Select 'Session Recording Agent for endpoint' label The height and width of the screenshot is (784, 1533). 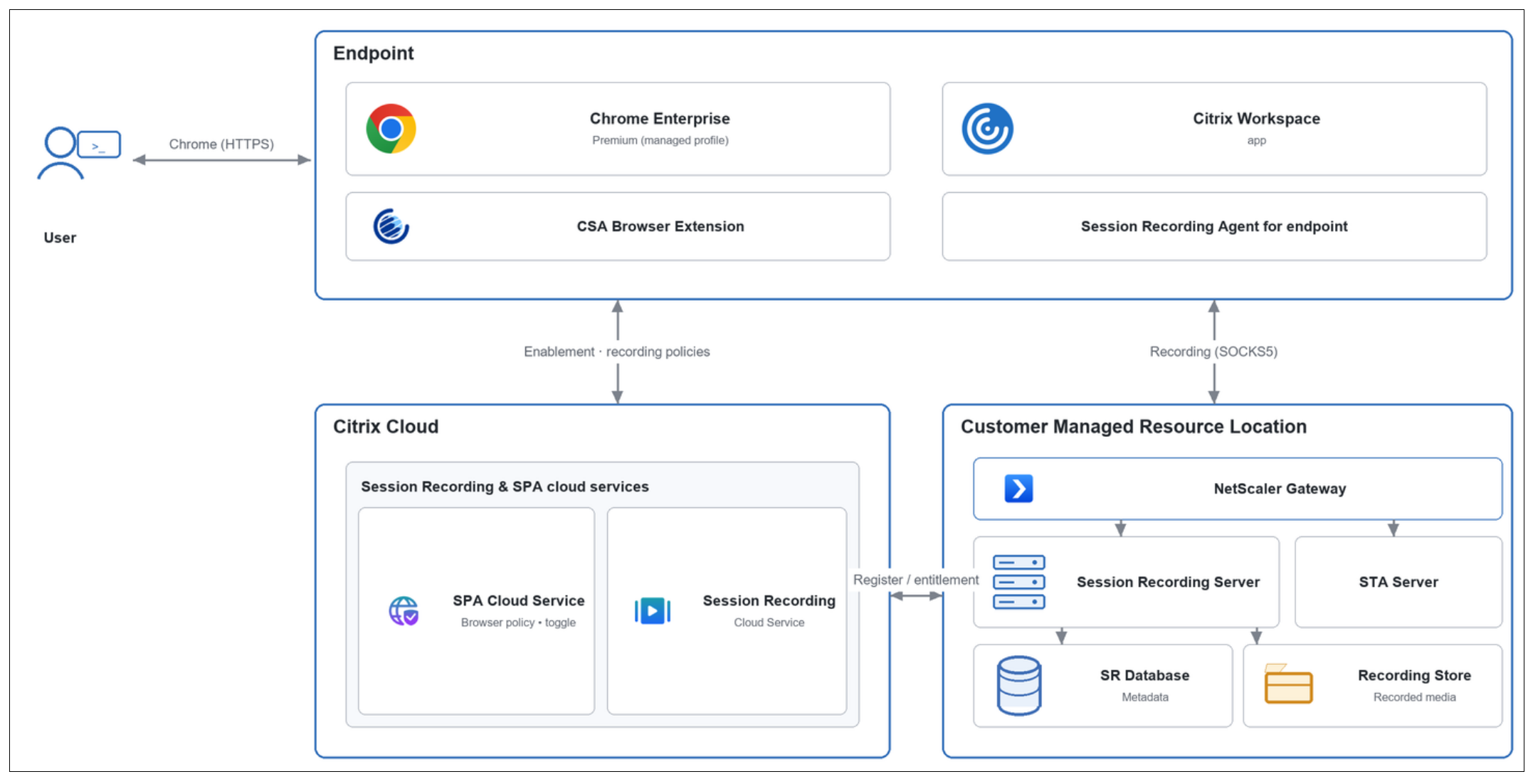click(1214, 226)
